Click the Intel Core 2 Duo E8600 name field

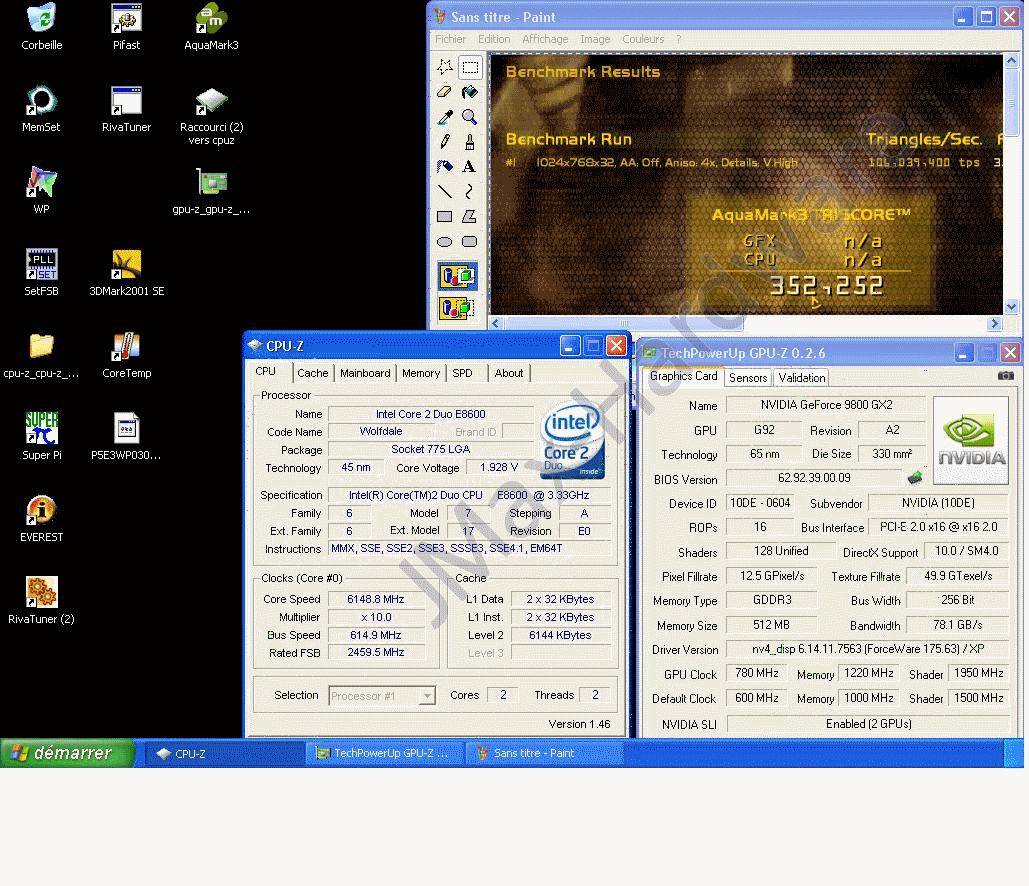coord(430,414)
